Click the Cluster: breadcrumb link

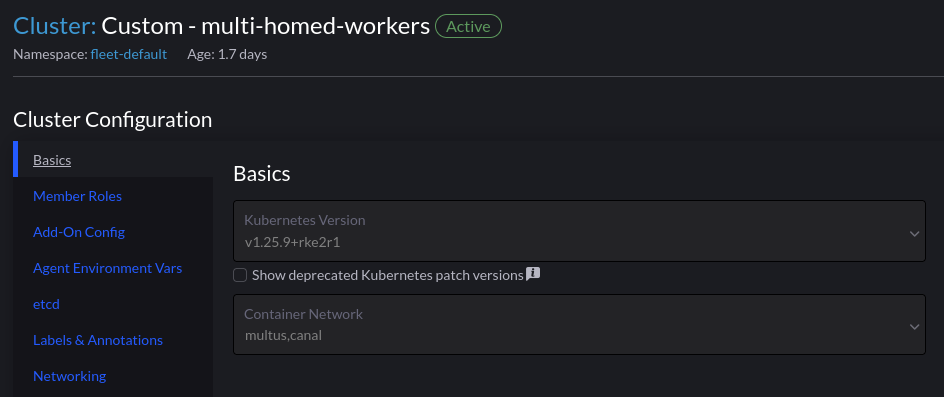[x=54, y=26]
